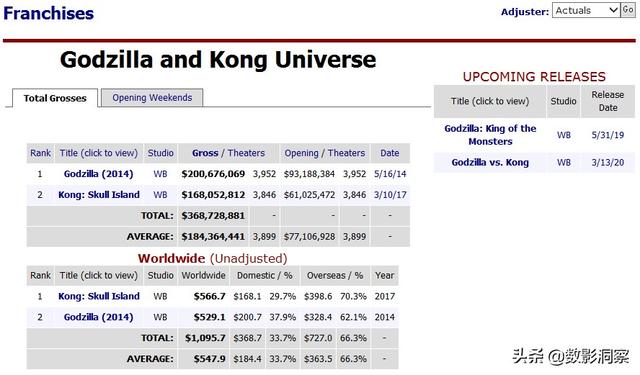Open Godzilla (2014) in the Worldwide table

[98, 317]
